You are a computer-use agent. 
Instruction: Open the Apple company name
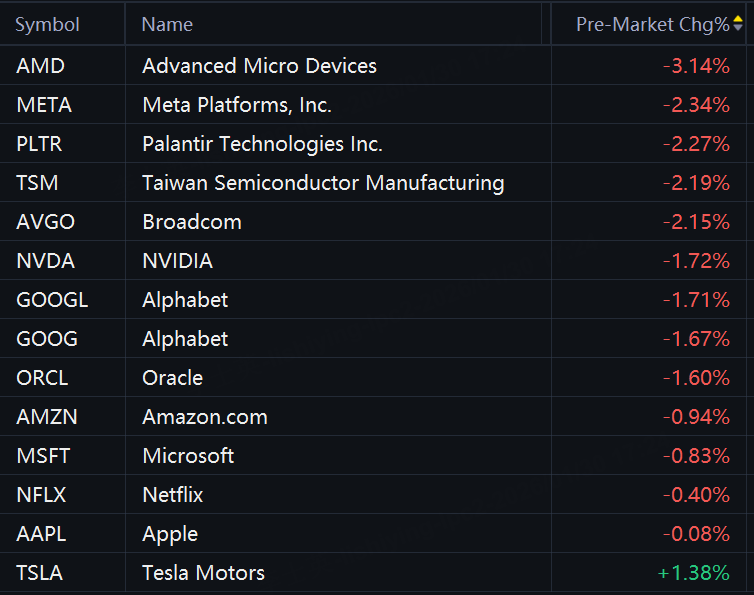(x=170, y=534)
